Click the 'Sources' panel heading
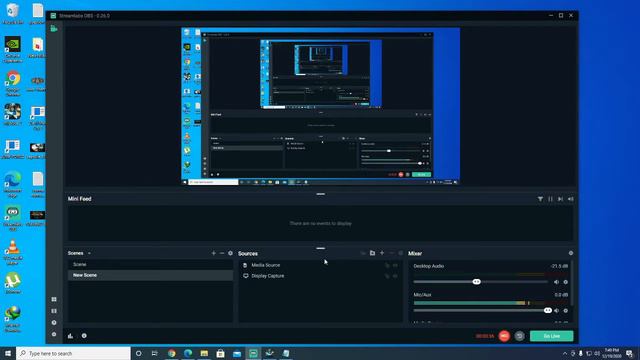Screen dimensions: 640x360 (x=248, y=253)
